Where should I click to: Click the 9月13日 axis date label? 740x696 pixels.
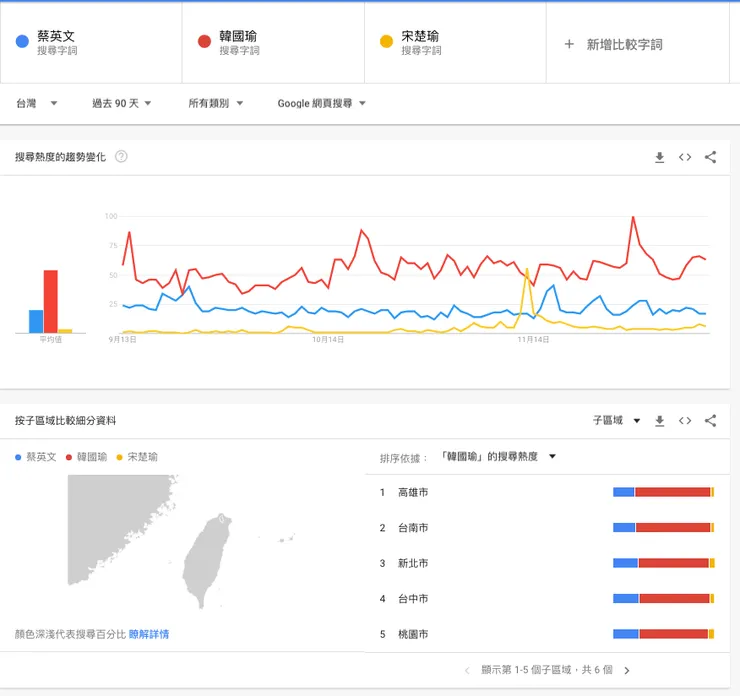[x=123, y=340]
